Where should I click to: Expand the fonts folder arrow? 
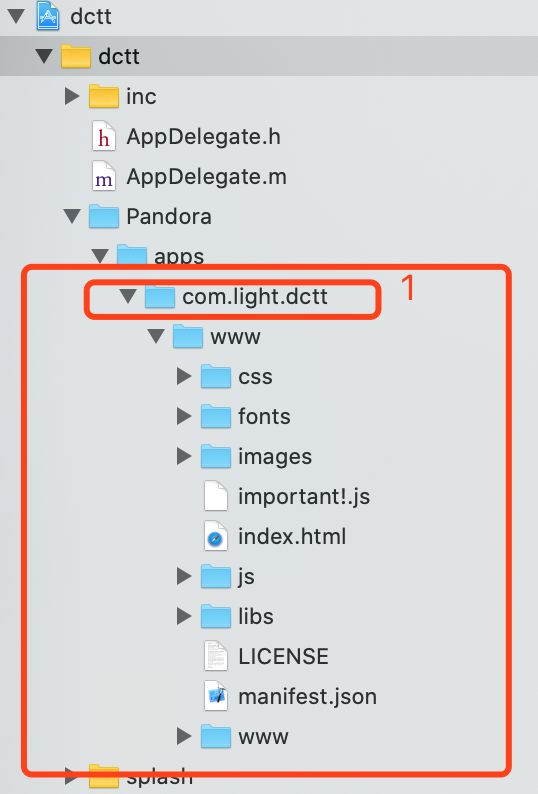click(x=184, y=416)
